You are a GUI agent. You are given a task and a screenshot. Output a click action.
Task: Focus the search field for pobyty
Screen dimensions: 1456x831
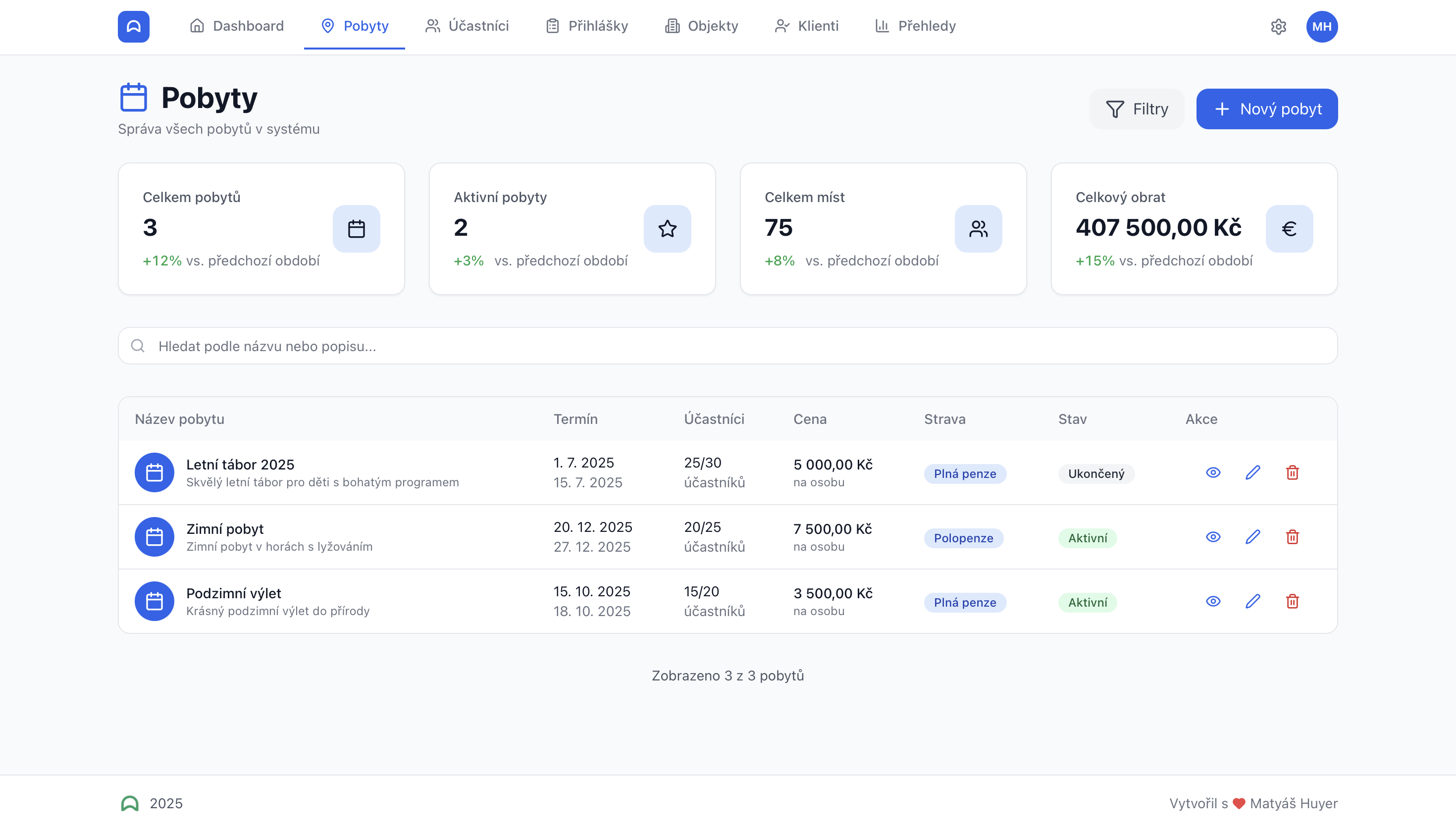tap(728, 347)
